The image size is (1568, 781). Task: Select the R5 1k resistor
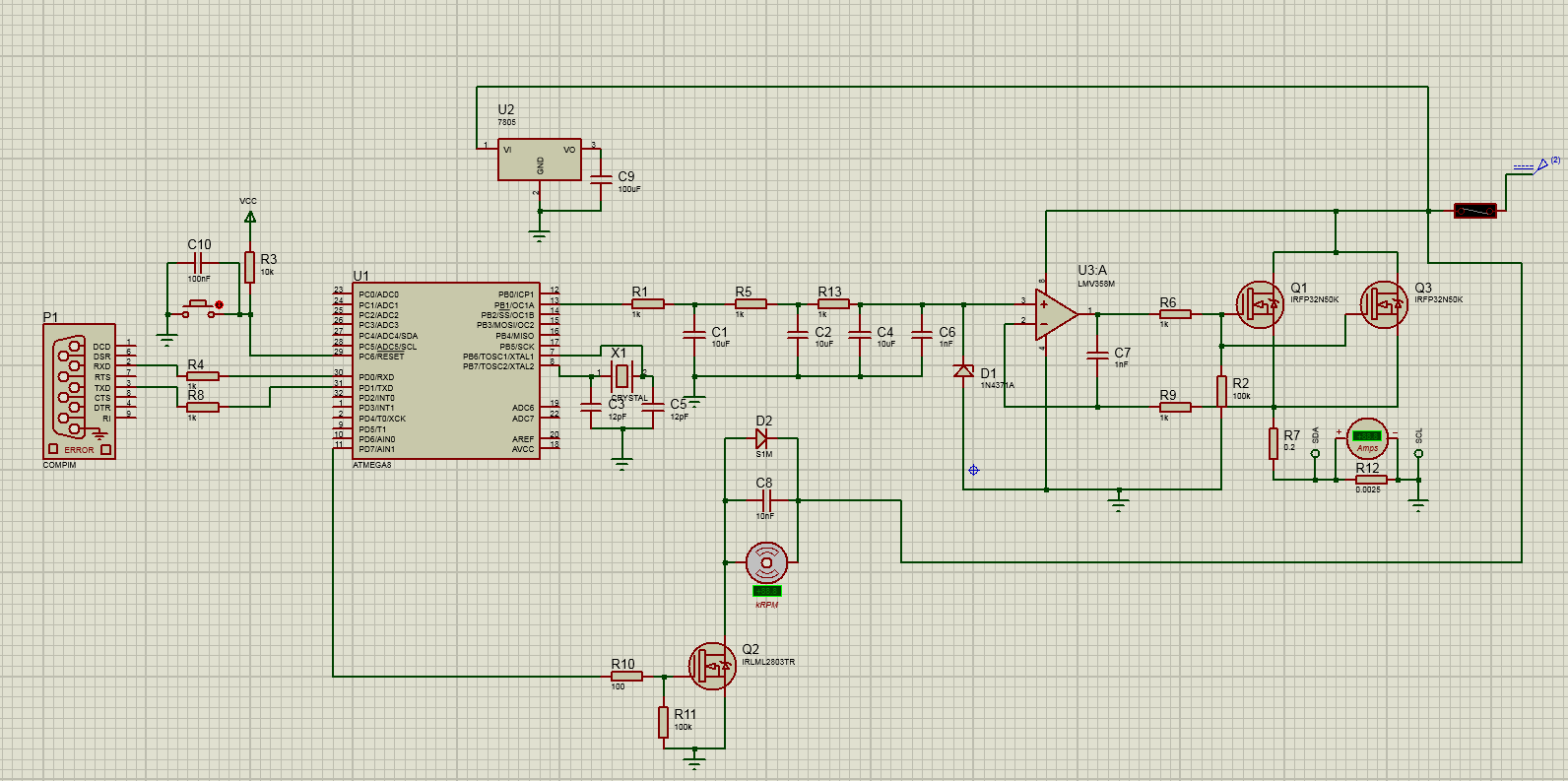coord(751,304)
